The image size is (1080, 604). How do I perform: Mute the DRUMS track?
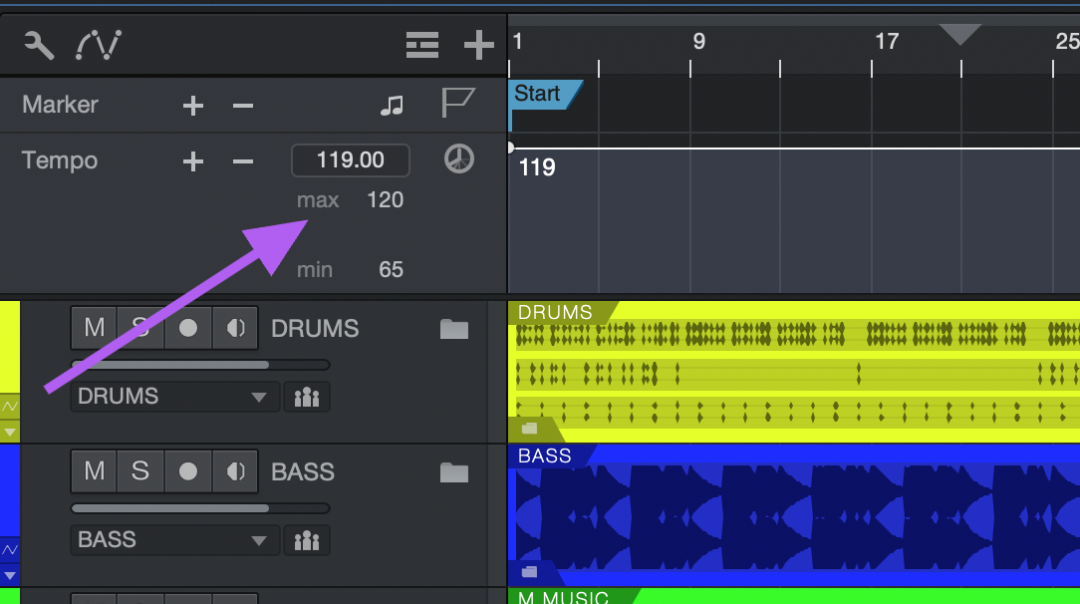(93, 327)
